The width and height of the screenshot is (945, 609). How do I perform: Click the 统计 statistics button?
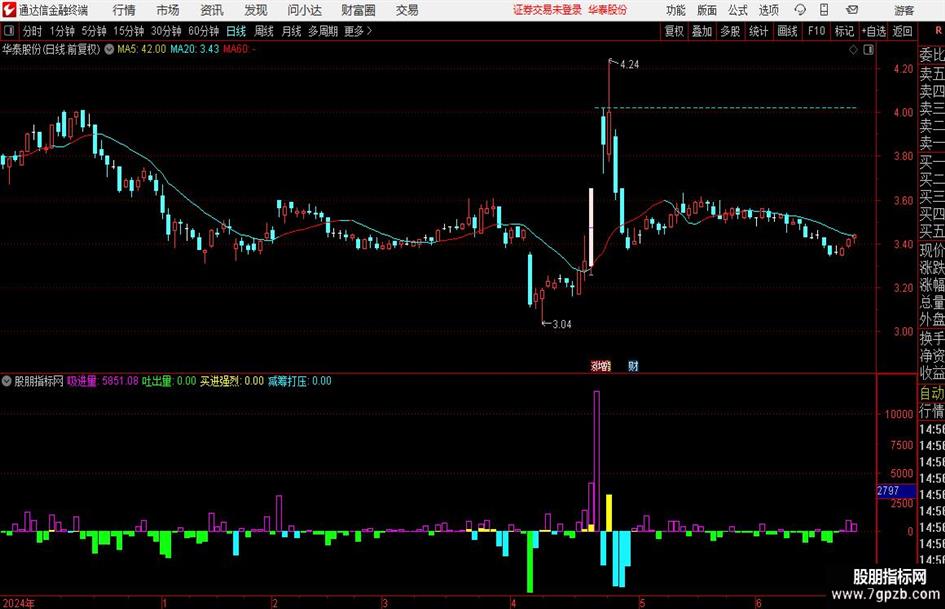(x=759, y=31)
